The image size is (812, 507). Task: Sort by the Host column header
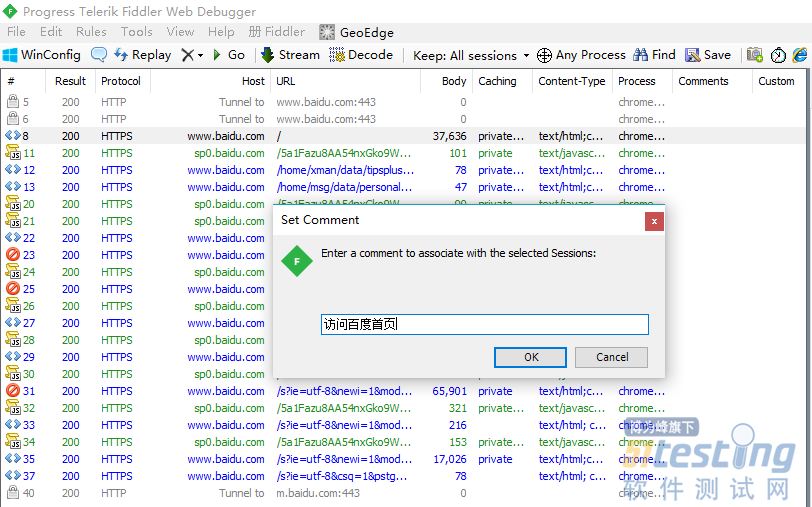[x=253, y=81]
